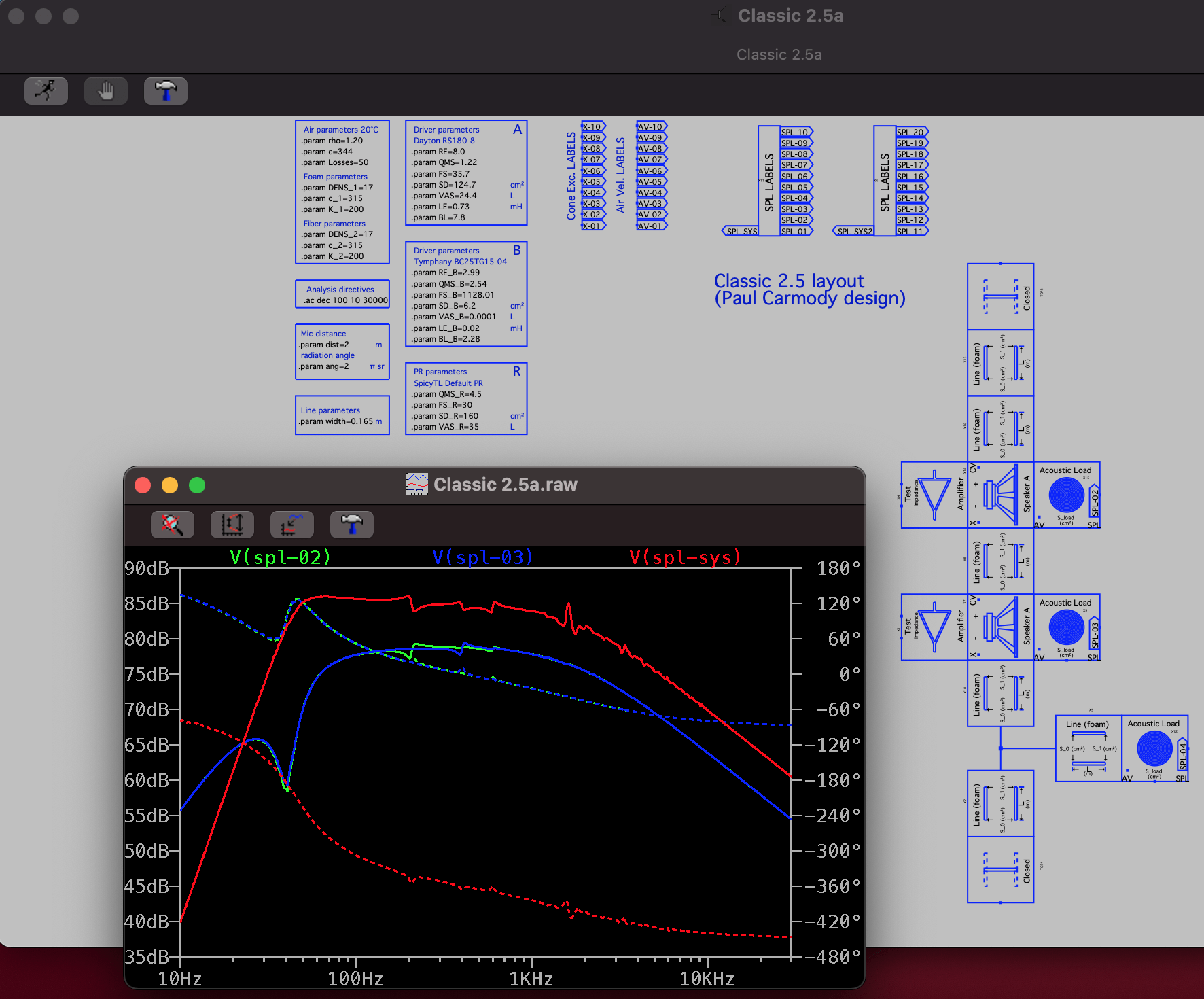Viewport: 1204px width, 999px height.
Task: Select the top Closed termination block
Action: coord(1001,296)
